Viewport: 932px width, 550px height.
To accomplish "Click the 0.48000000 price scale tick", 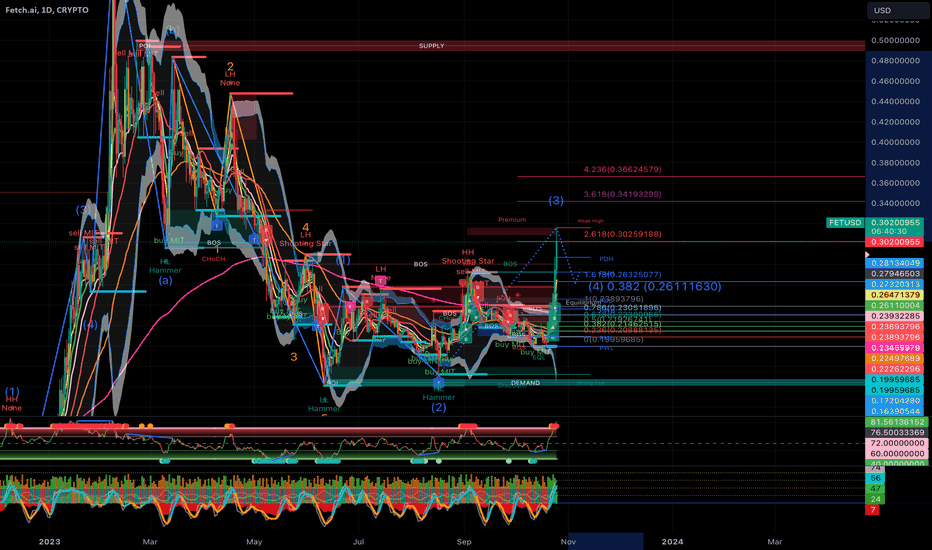I will (x=895, y=61).
